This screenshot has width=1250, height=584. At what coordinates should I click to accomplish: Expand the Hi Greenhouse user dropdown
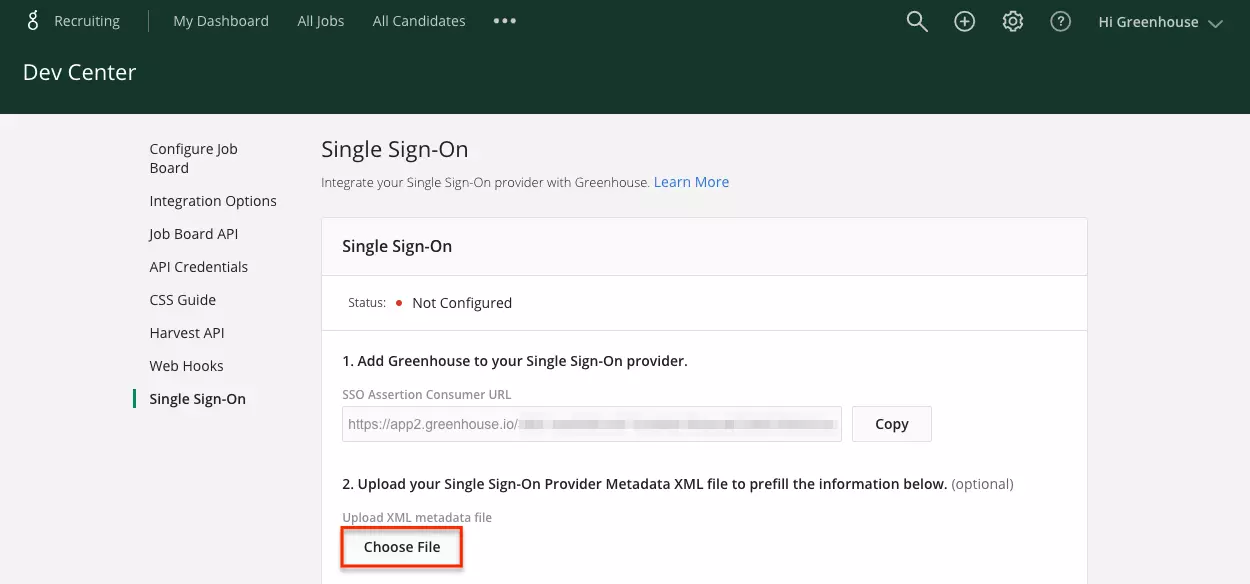1160,22
